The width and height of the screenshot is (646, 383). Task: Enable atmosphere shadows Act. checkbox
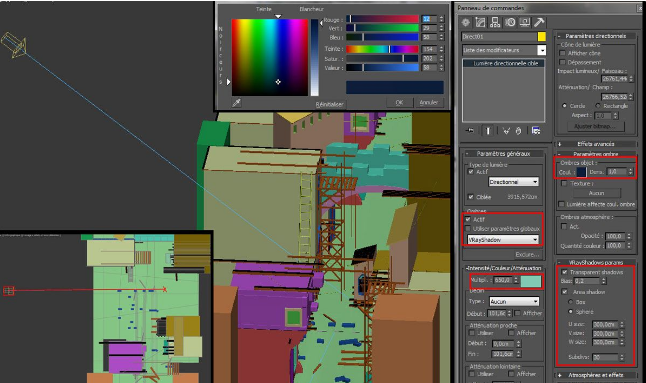click(x=564, y=227)
